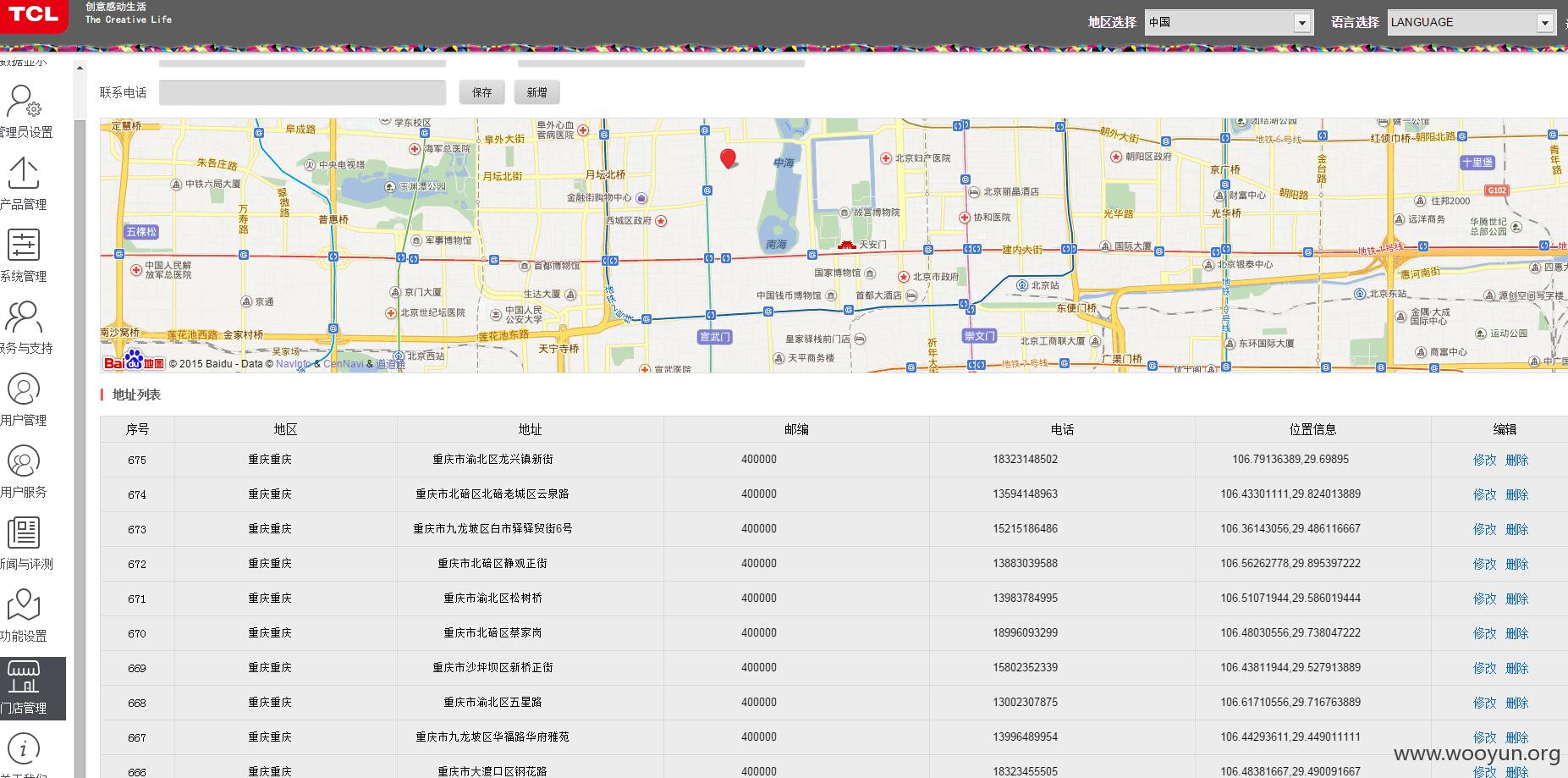
Task: Select address 重庆市九龙坡区白市驿驿贸街6号
Action: coord(492,528)
